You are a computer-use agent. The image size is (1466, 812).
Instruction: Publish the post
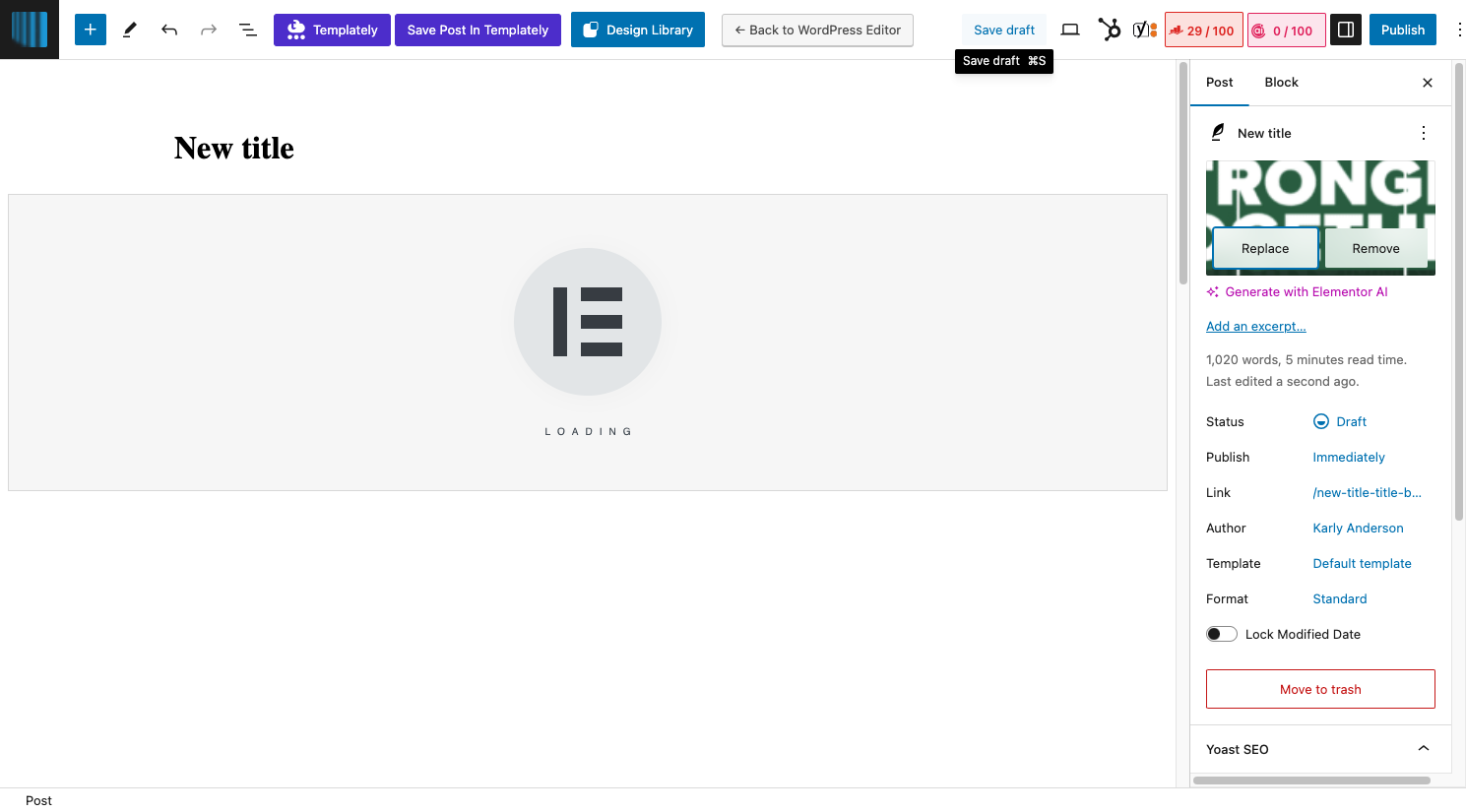pyautogui.click(x=1403, y=30)
